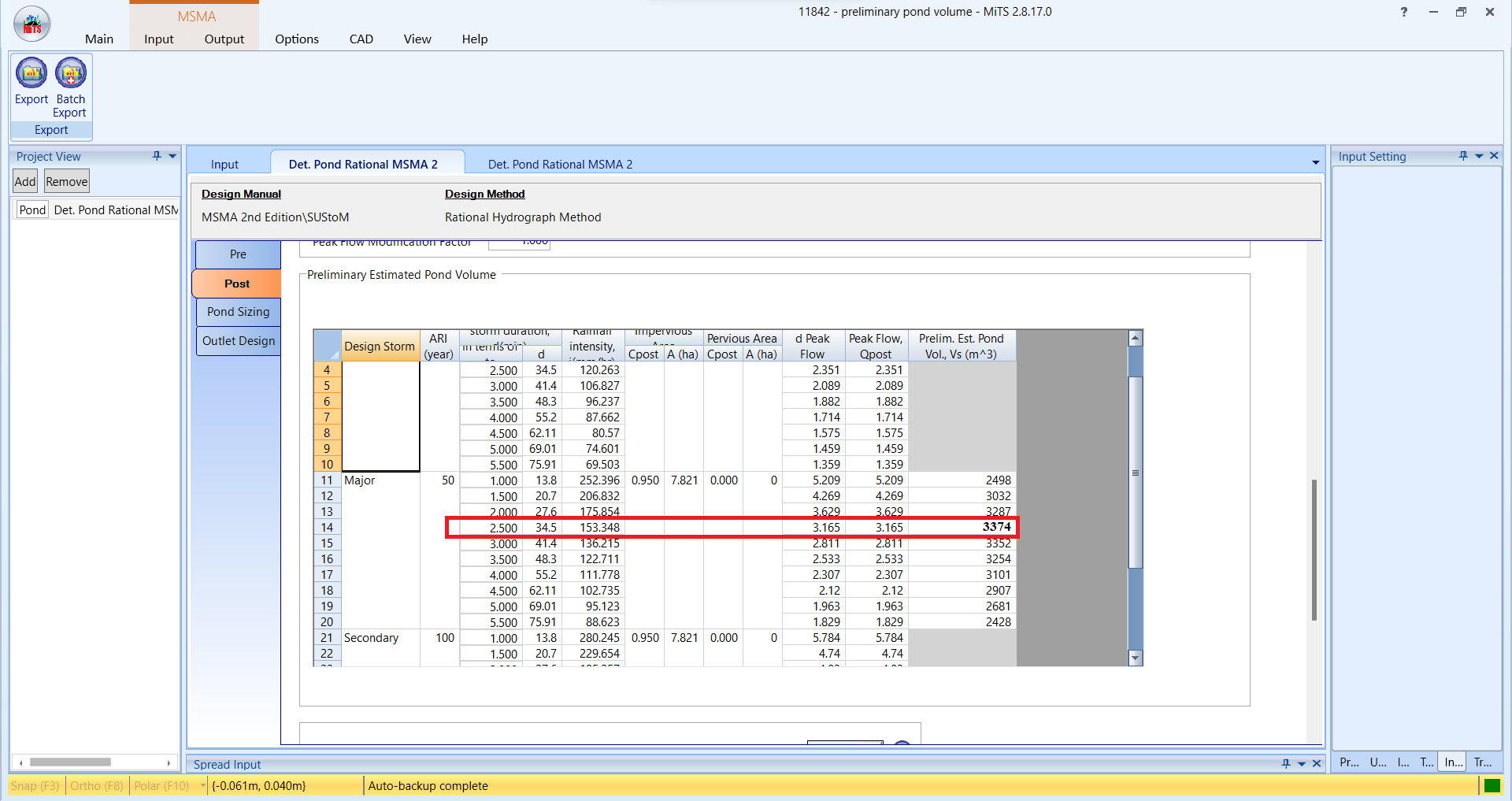Select rainfall intensity cell 252.396
Image resolution: width=1512 pixels, height=801 pixels.
click(593, 480)
